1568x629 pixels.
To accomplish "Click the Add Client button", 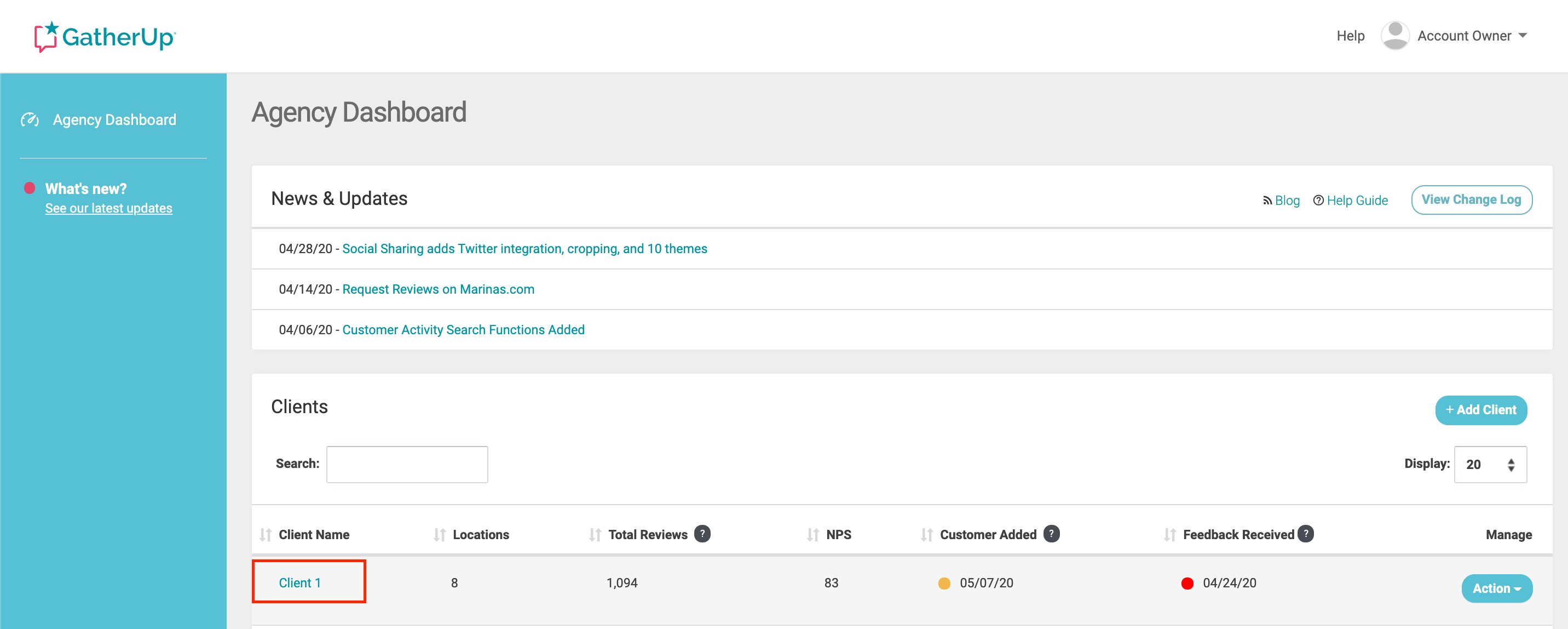I will (x=1481, y=410).
